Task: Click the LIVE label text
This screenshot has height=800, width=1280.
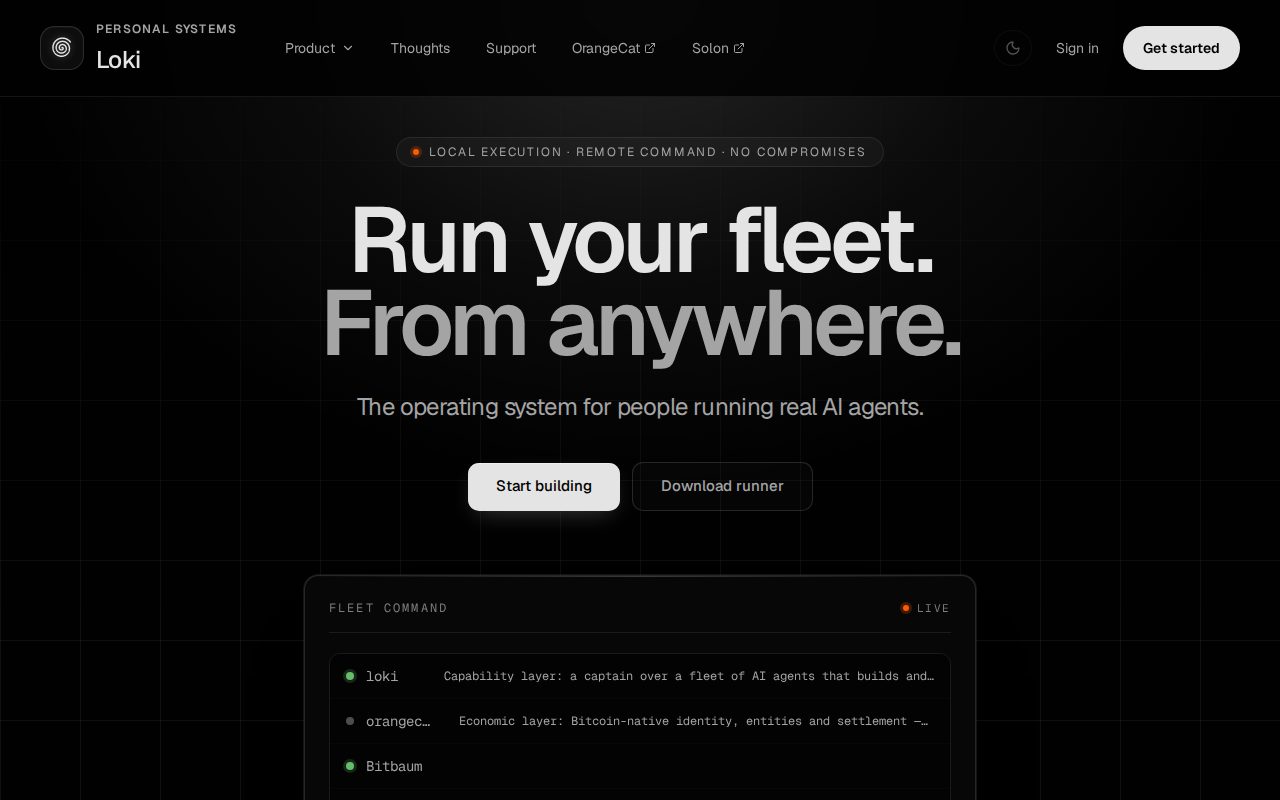Action: (933, 608)
